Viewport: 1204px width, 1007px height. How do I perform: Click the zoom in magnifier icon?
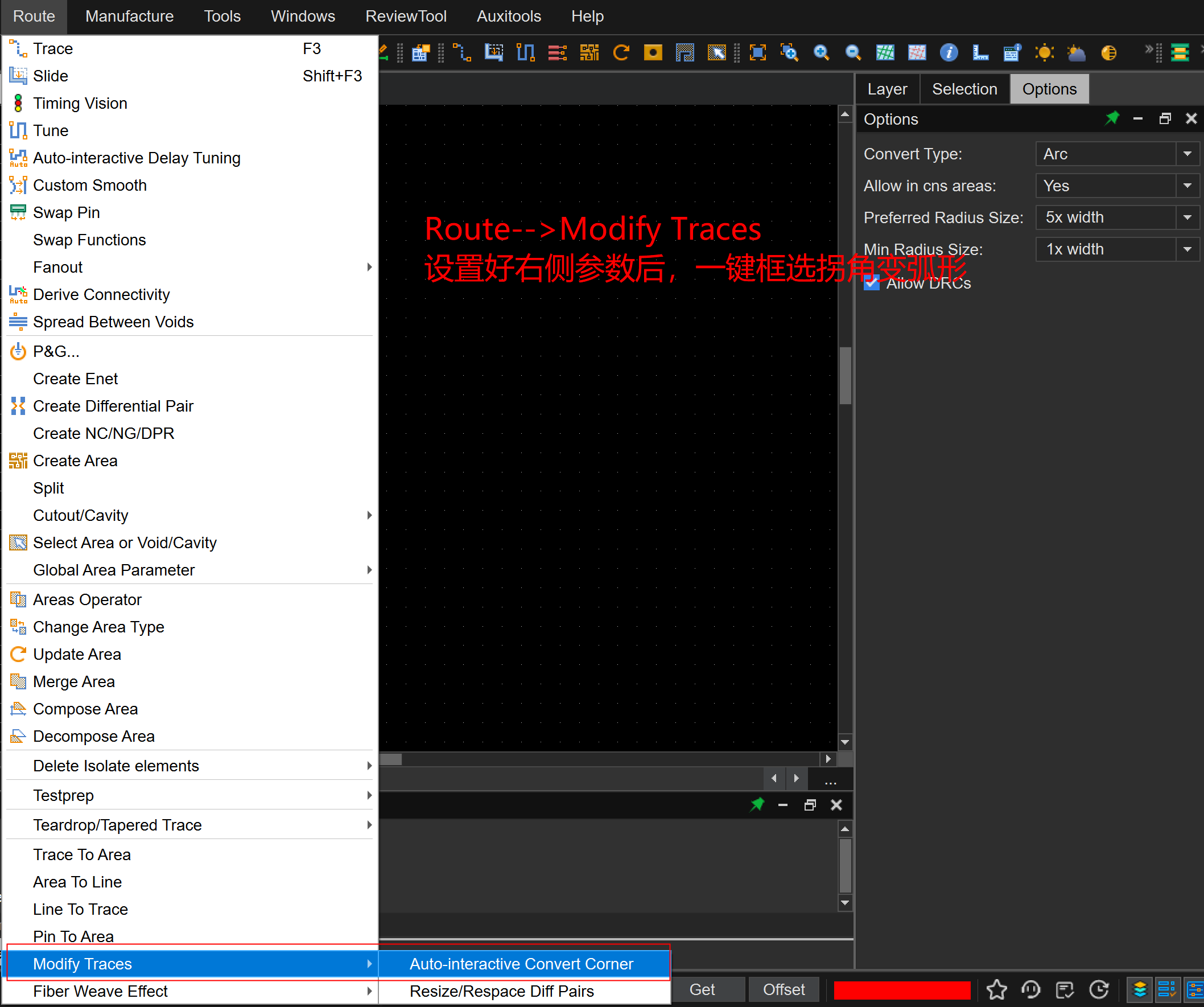pyautogui.click(x=821, y=53)
